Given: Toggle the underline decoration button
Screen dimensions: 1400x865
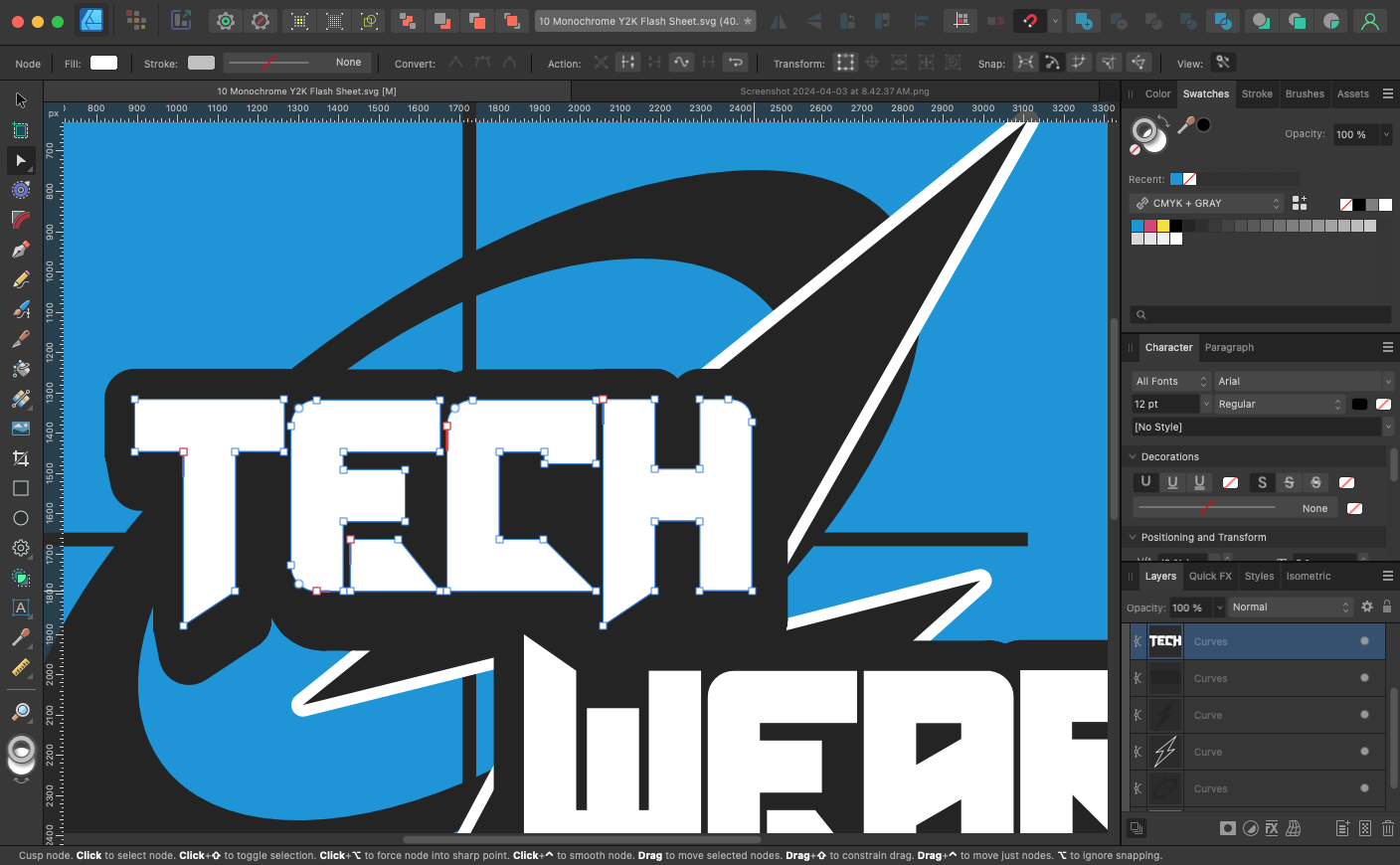Looking at the screenshot, I should (1145, 482).
